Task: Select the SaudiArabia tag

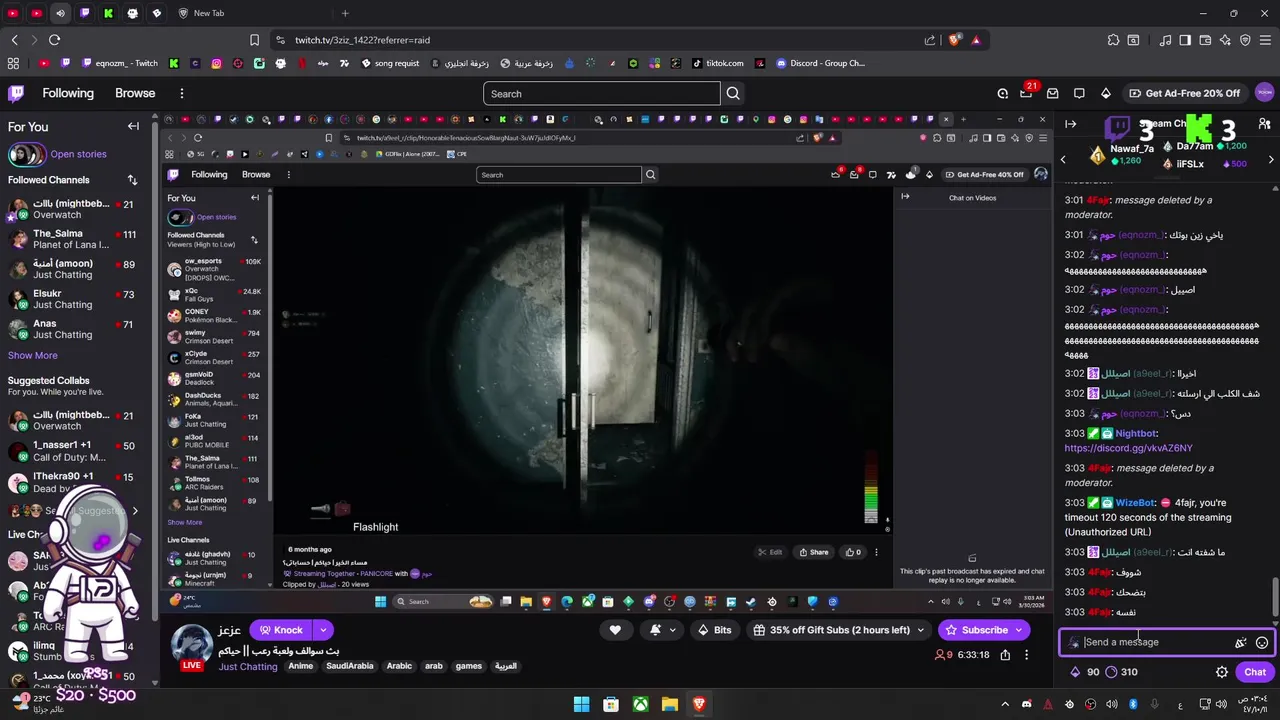Action: tap(349, 666)
